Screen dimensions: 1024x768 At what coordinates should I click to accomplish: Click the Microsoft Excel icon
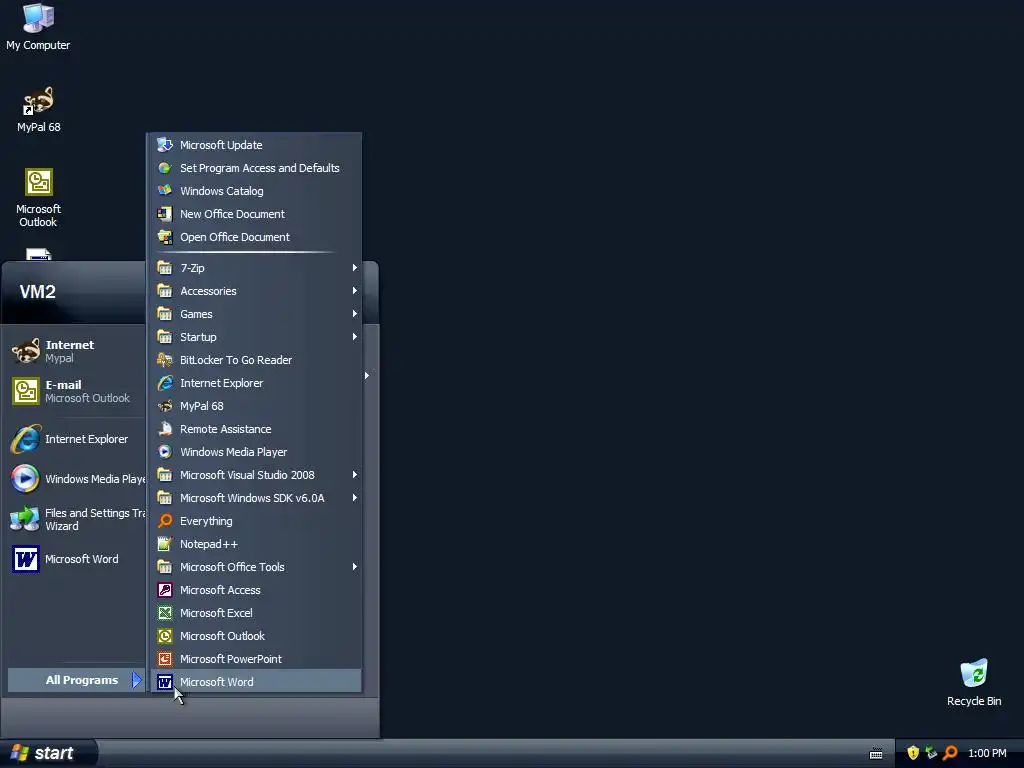tap(165, 613)
